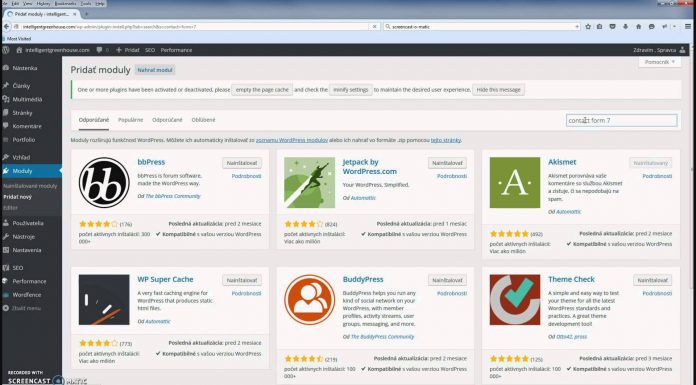Screen dimensions: 696x385
Task: Click The bbPress Community author link
Action: pyautogui.click(x=173, y=196)
